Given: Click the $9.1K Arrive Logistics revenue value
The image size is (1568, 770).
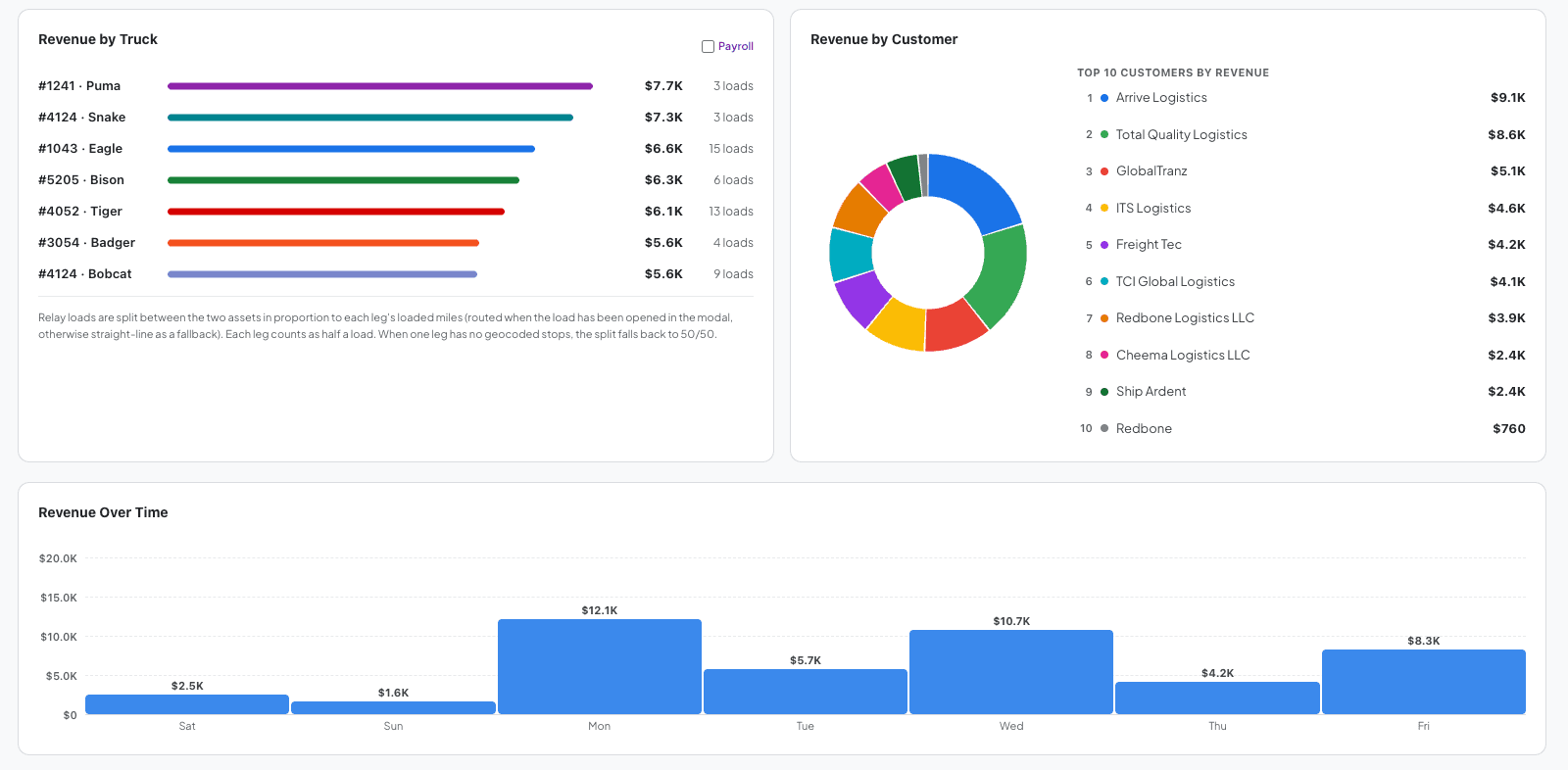Looking at the screenshot, I should [x=1507, y=98].
